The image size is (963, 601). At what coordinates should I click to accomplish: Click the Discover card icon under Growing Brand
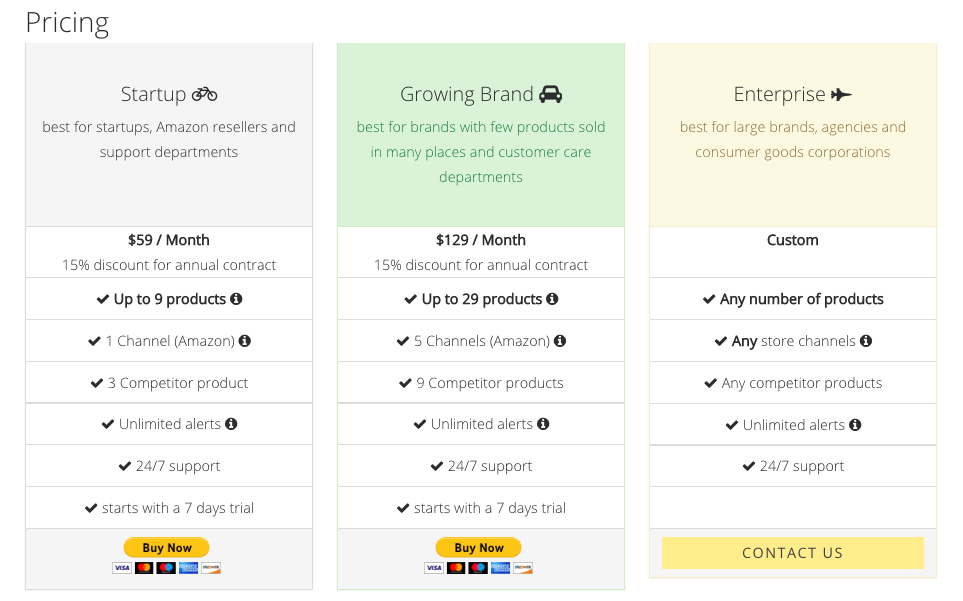[523, 568]
